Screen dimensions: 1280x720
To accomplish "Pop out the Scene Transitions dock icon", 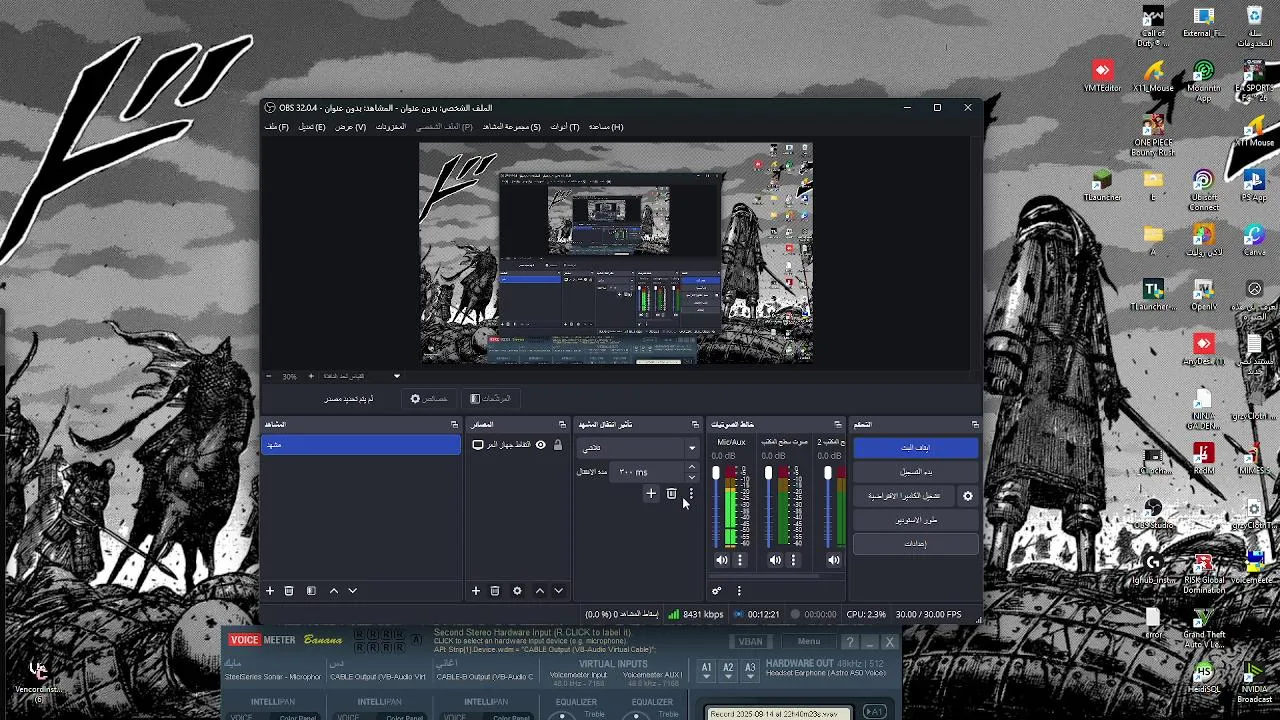I will point(696,425).
